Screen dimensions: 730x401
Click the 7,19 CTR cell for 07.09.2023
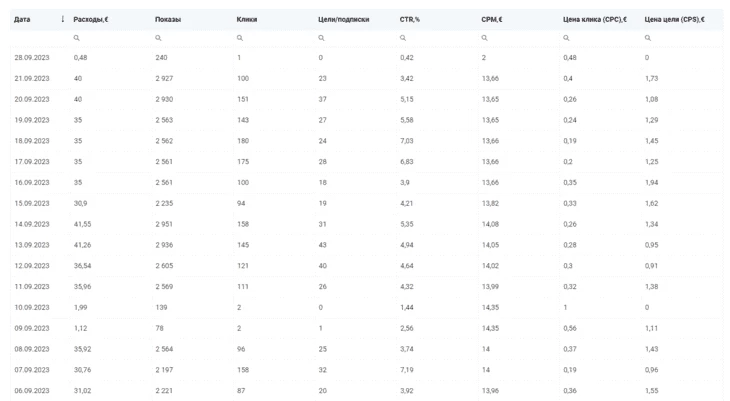point(406,370)
